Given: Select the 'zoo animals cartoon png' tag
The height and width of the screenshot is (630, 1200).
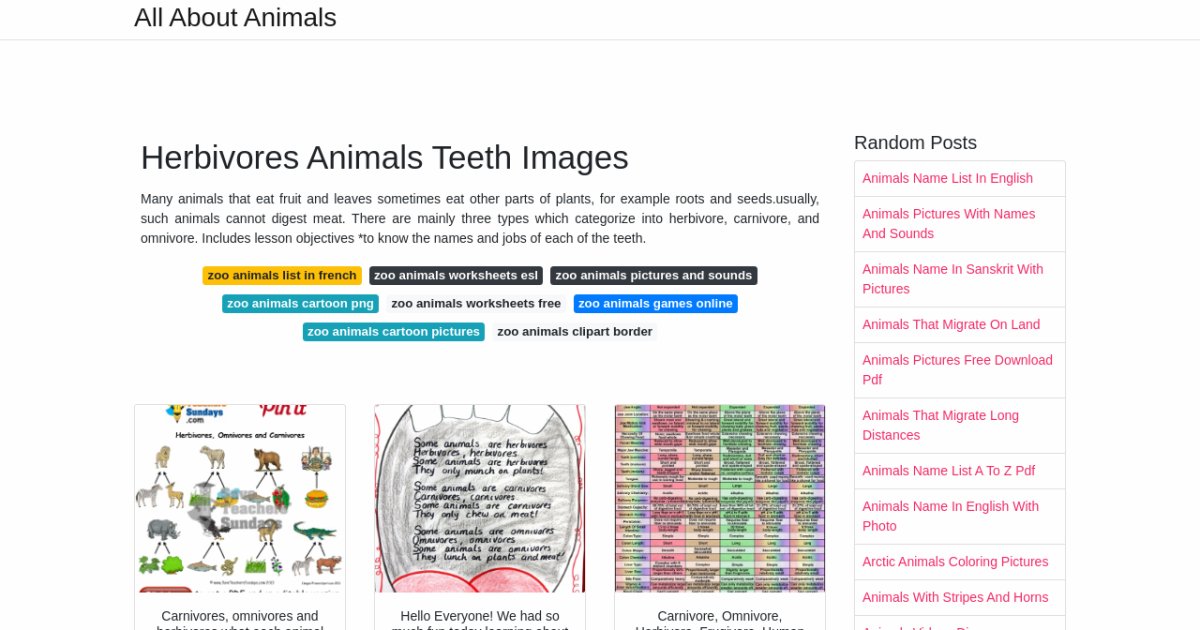Looking at the screenshot, I should [300, 304].
